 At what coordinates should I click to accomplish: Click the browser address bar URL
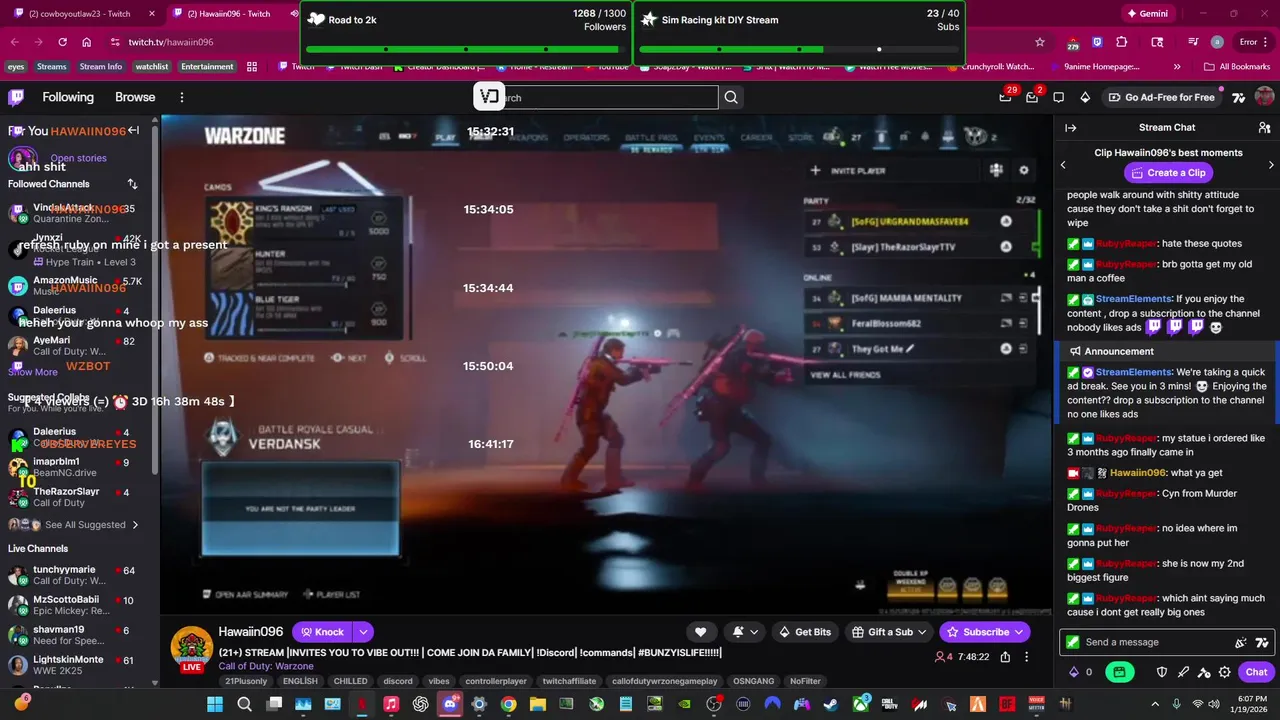170,42
